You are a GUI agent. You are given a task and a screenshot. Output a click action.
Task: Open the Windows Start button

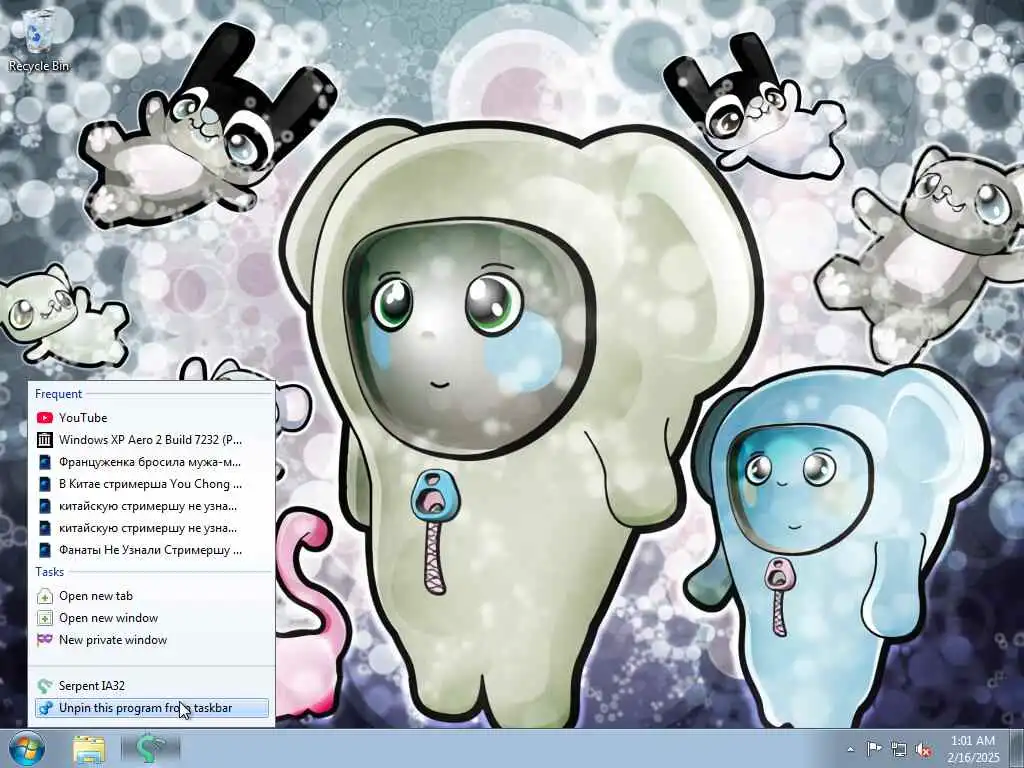pyautogui.click(x=27, y=748)
